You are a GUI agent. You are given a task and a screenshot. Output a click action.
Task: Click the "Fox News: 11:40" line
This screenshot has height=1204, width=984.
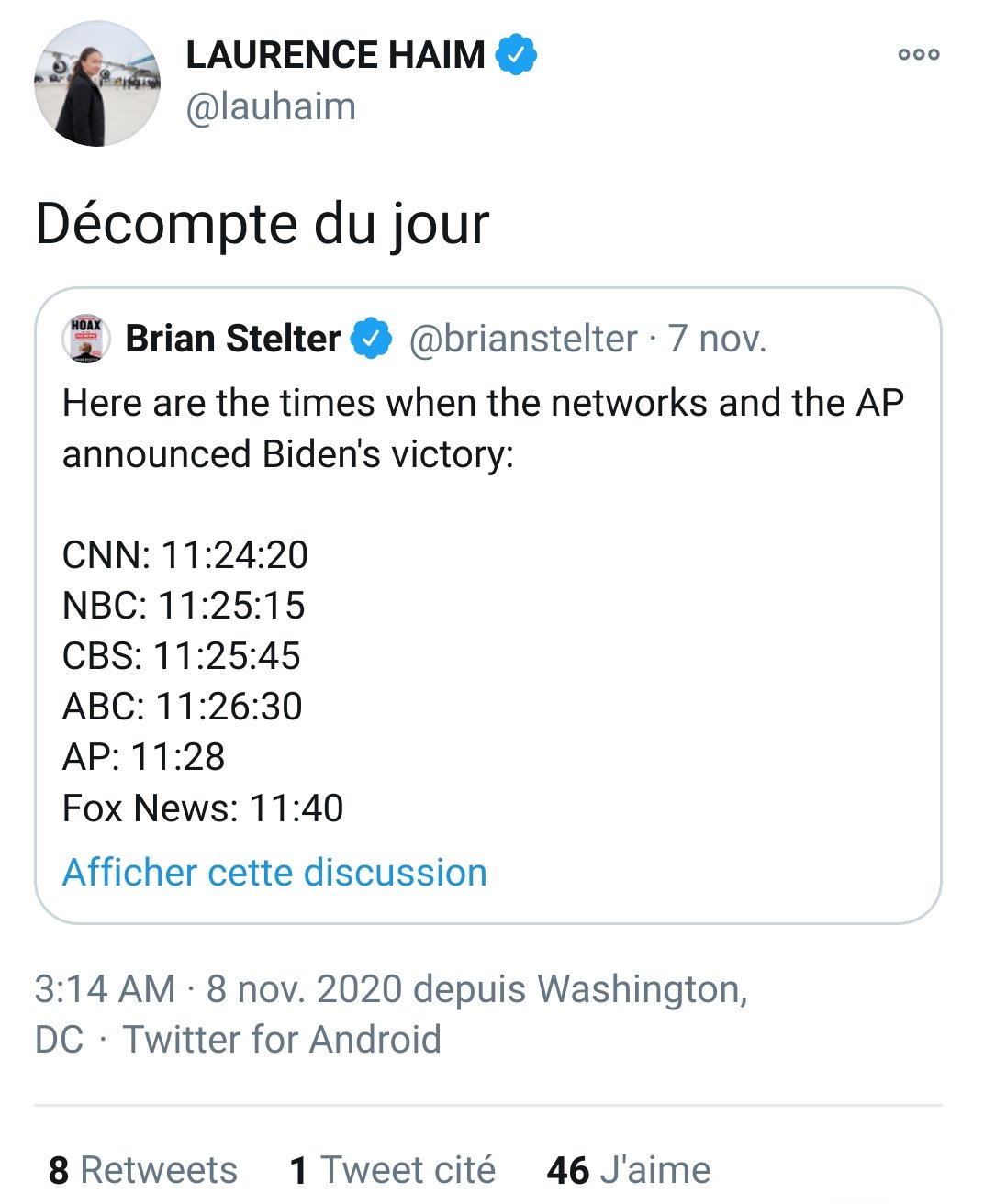point(203,808)
